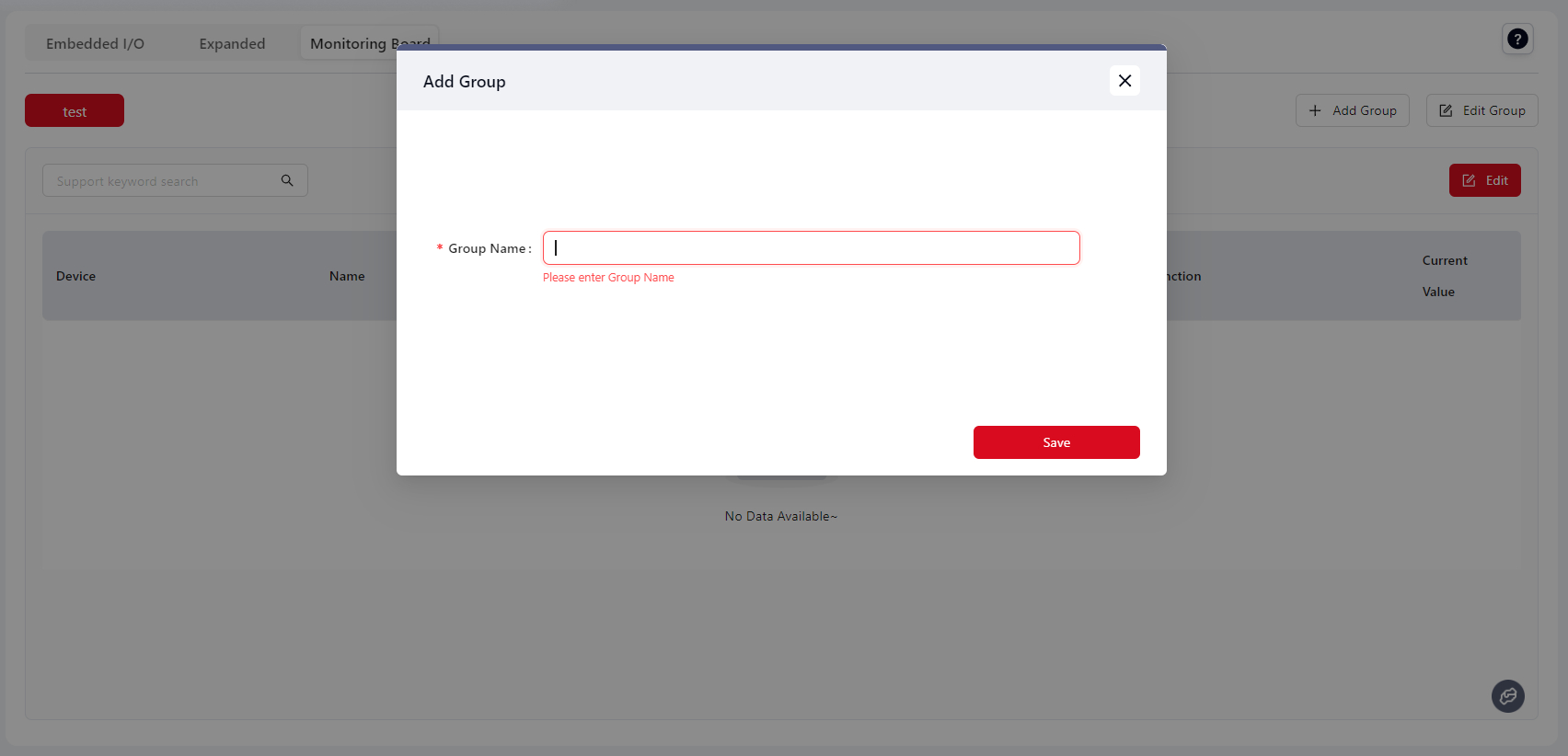Click the Device column header

coord(75,276)
